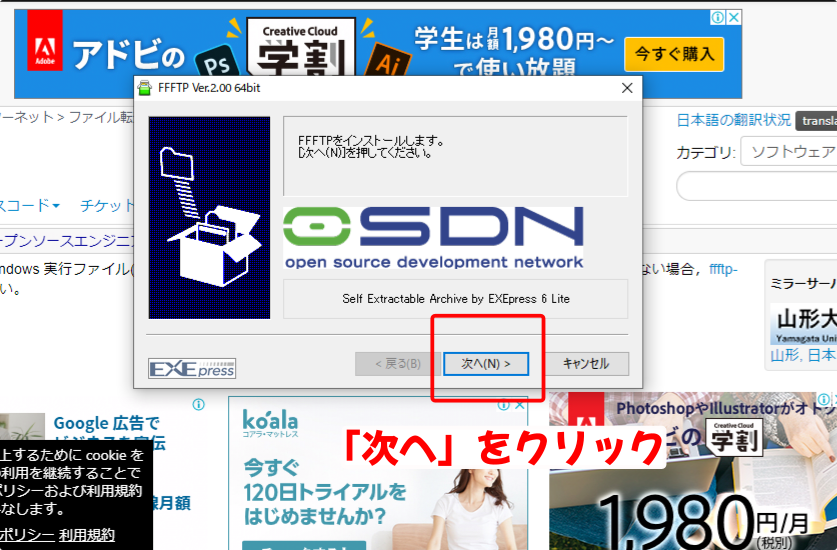This screenshot has width=837, height=550.
Task: Click the Adobe 1,980円/月 ad on the right
Action: (x=693, y=473)
